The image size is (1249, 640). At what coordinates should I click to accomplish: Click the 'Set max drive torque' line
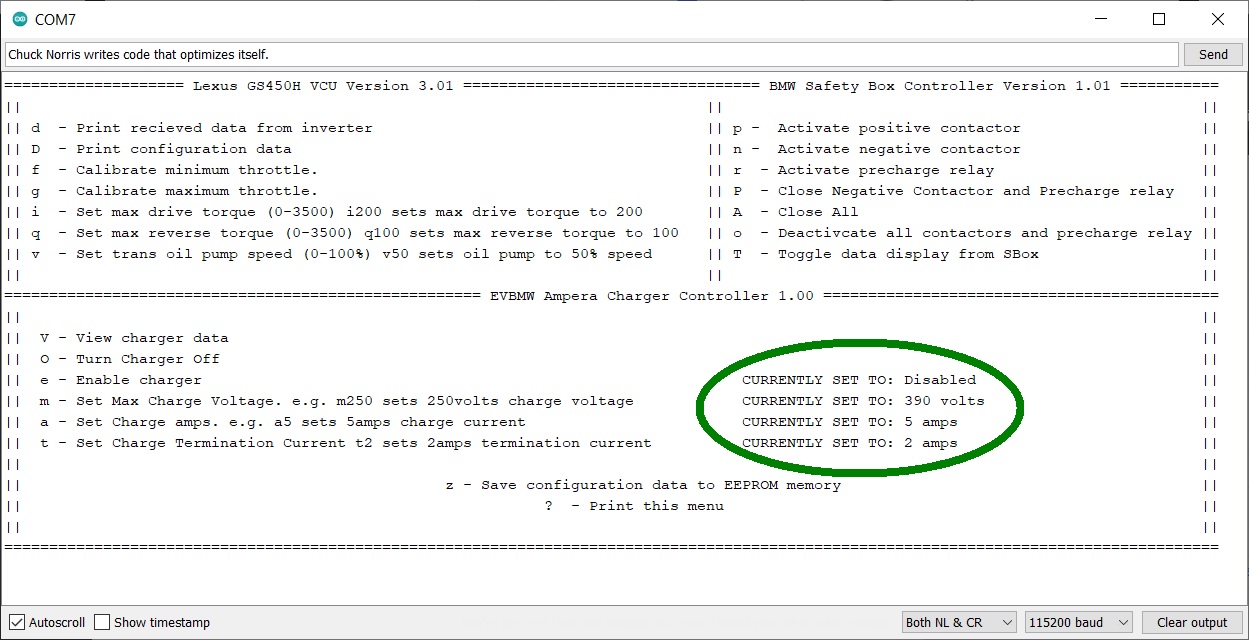pyautogui.click(x=337, y=212)
